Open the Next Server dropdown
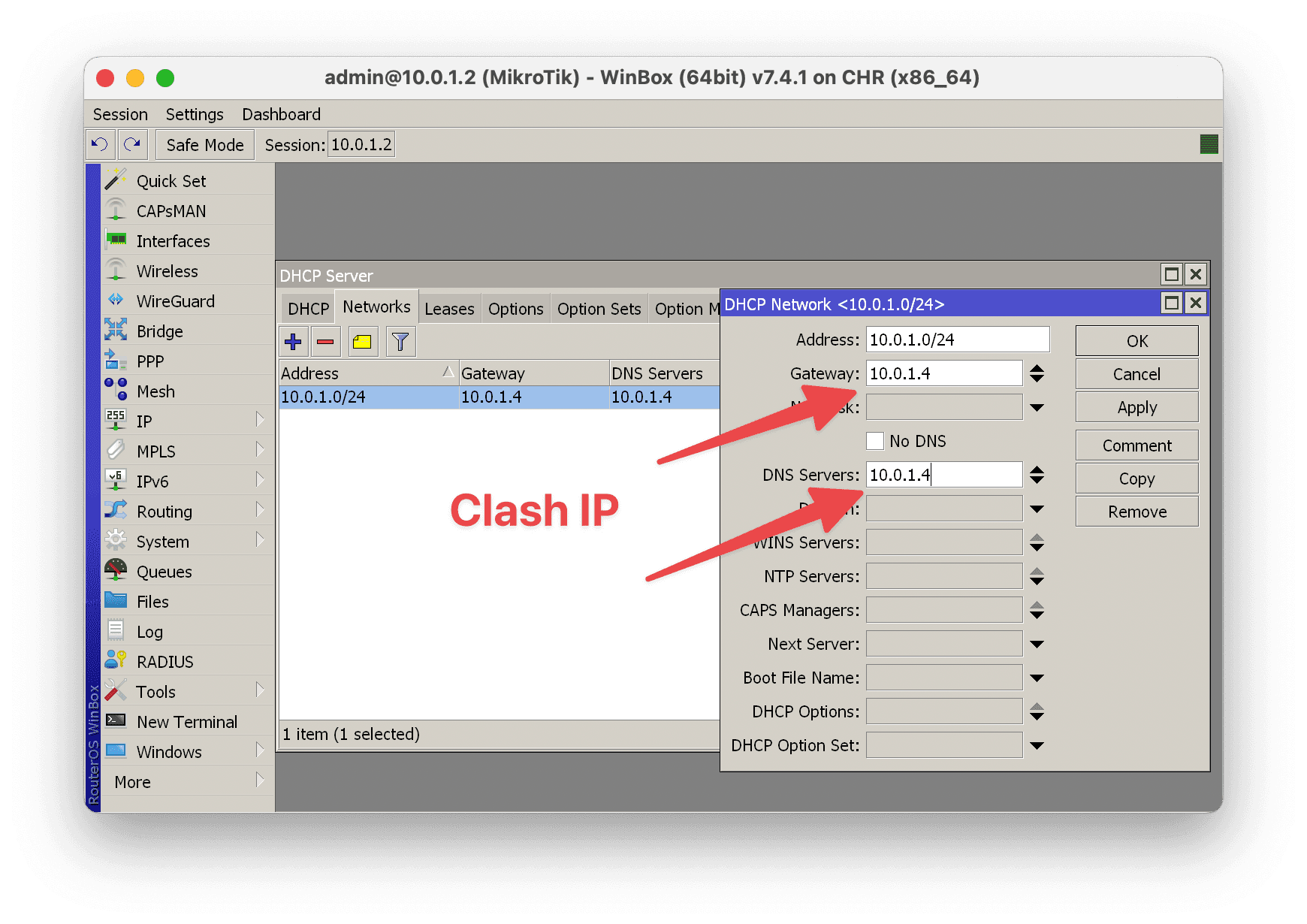Image resolution: width=1307 pixels, height=924 pixels. [x=1037, y=643]
